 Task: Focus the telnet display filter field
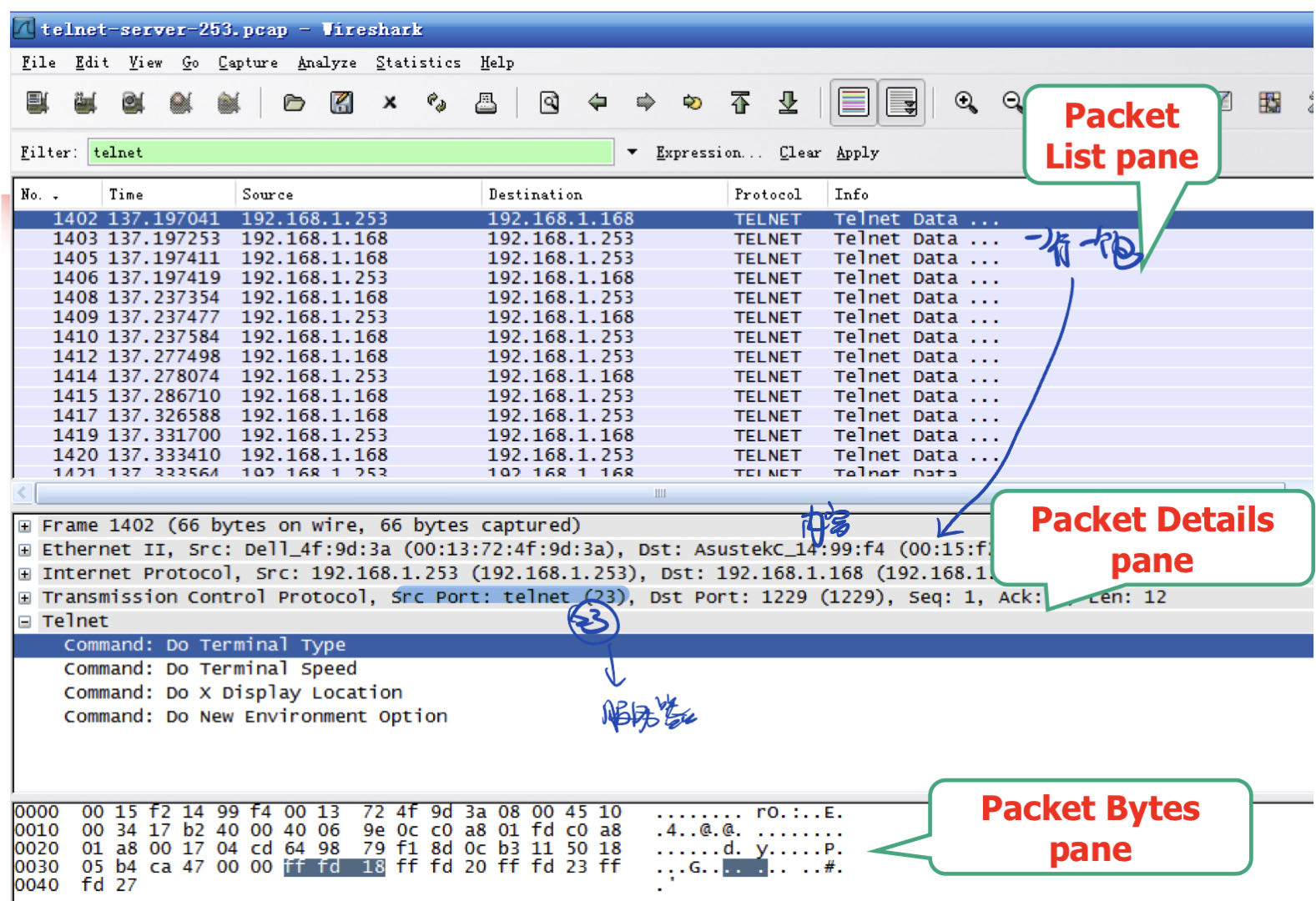tap(350, 153)
